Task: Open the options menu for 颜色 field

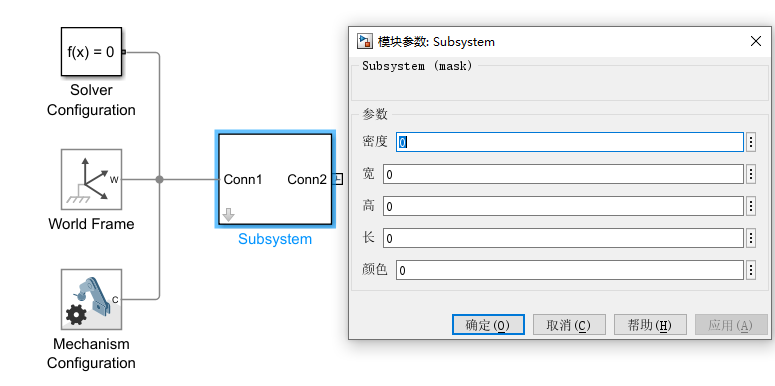Action: 751,270
